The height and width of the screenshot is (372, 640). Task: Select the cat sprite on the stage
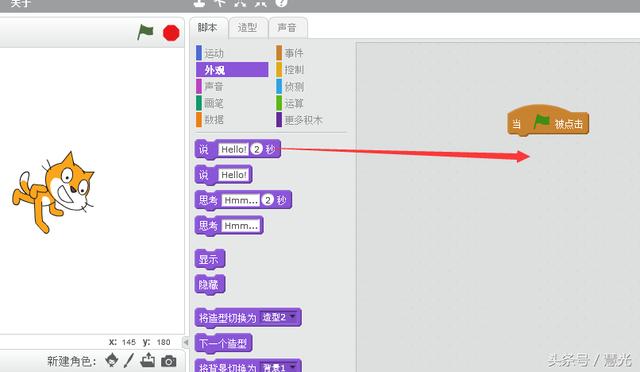tap(53, 192)
